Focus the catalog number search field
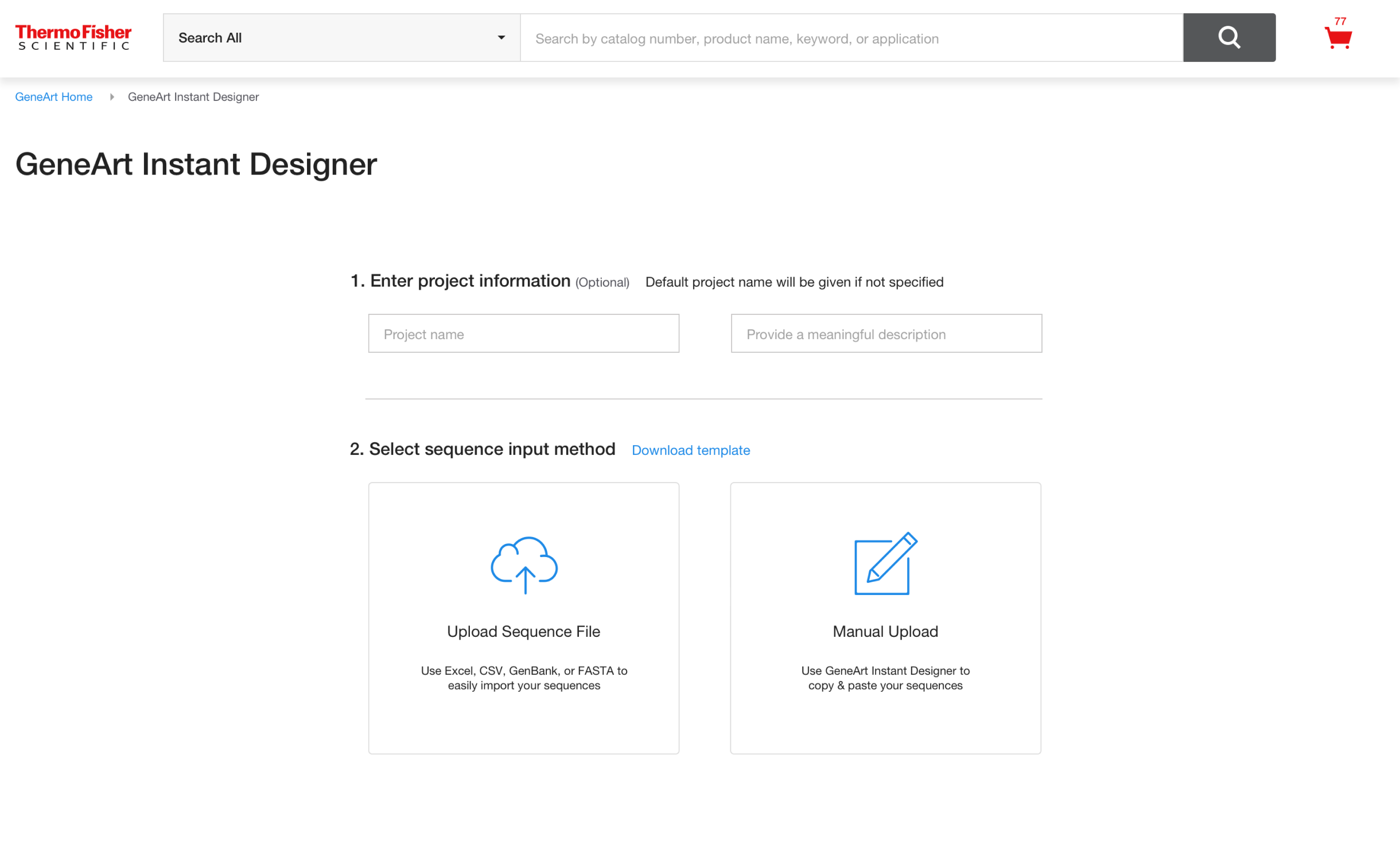 point(851,38)
